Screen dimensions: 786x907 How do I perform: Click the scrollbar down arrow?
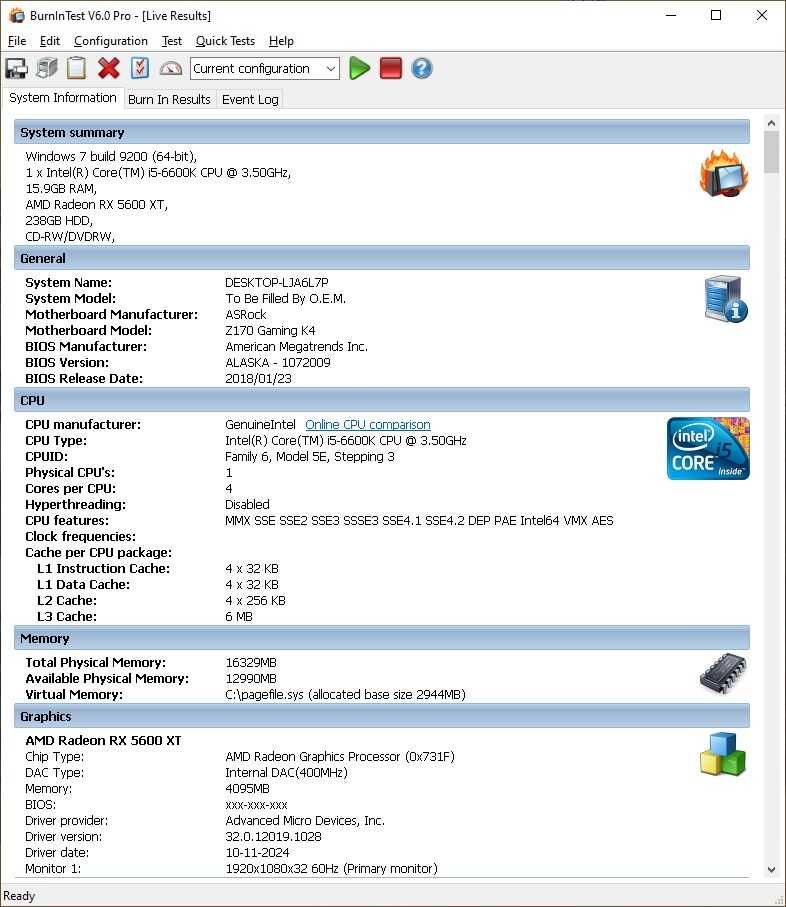click(x=771, y=869)
